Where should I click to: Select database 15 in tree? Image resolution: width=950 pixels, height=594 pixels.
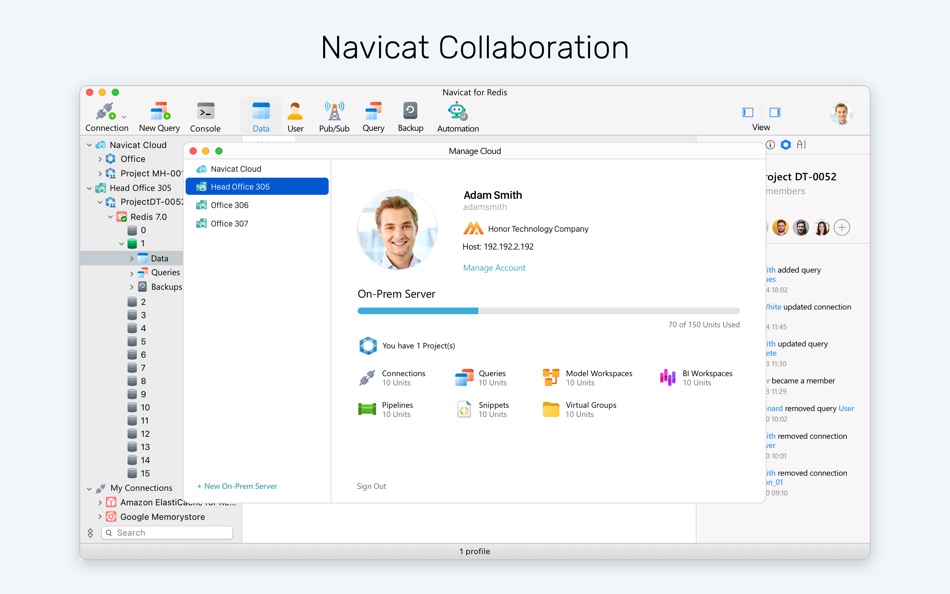(x=139, y=473)
